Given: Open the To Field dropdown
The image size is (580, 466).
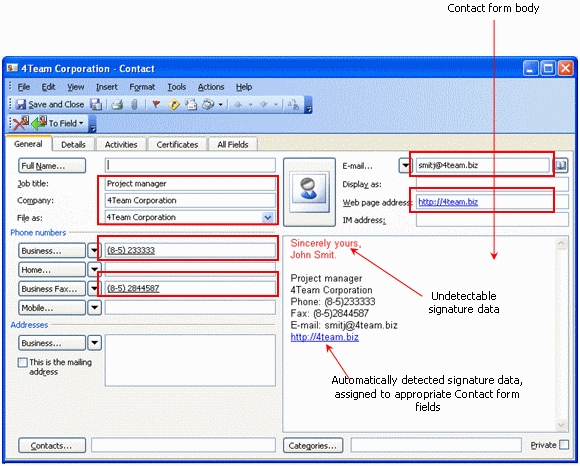Looking at the screenshot, I should tap(66, 123).
